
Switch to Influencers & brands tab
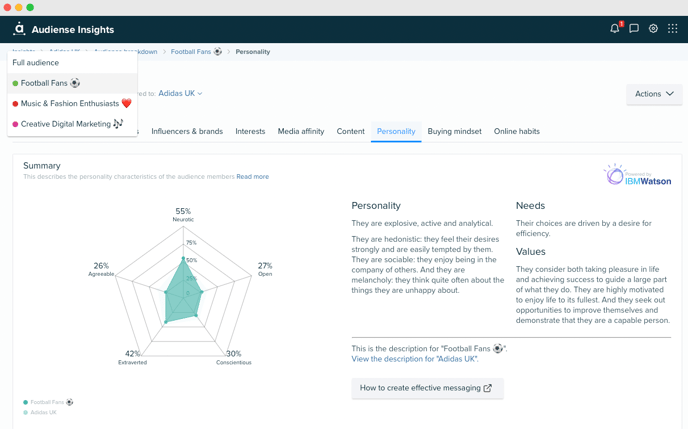pos(187,131)
